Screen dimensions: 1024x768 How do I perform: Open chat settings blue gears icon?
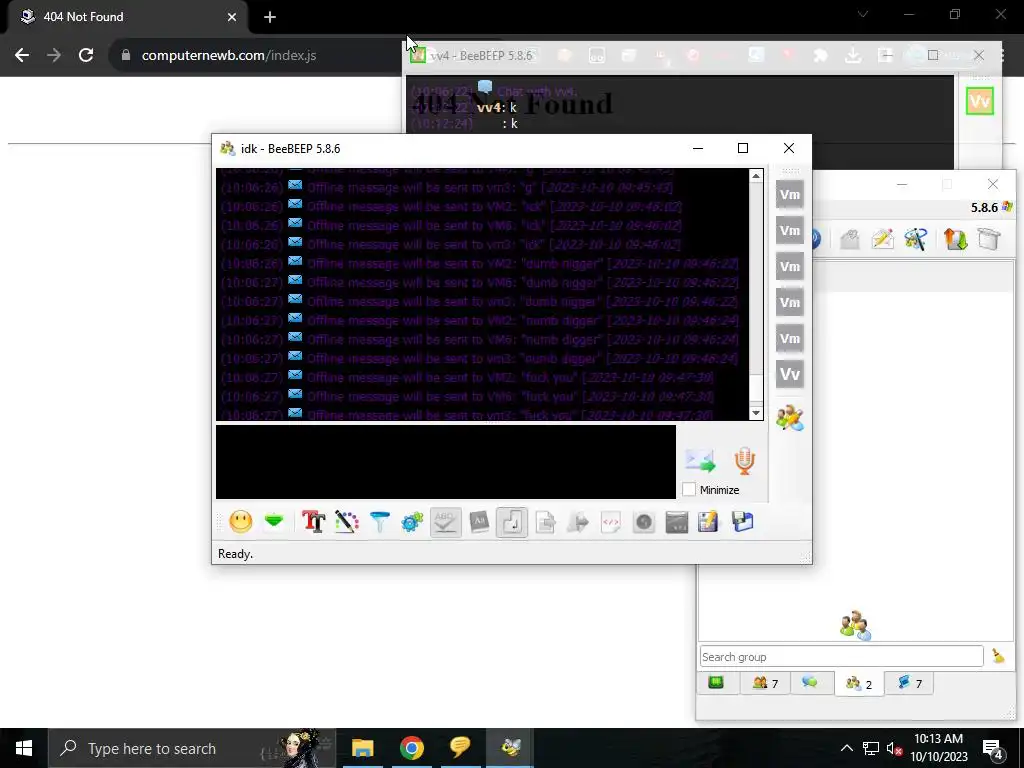click(x=412, y=522)
